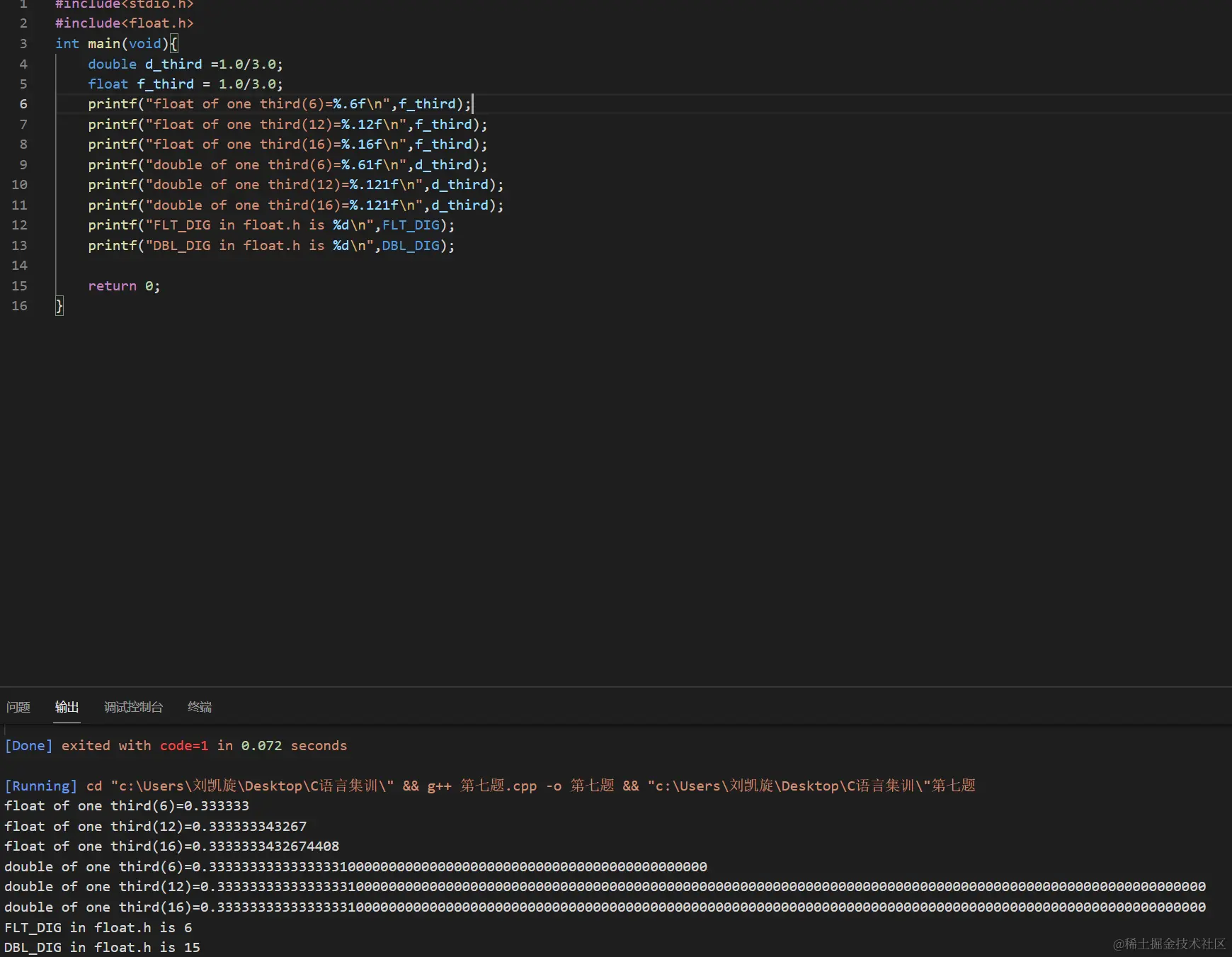Click the double of one third(6) output line

(355, 867)
